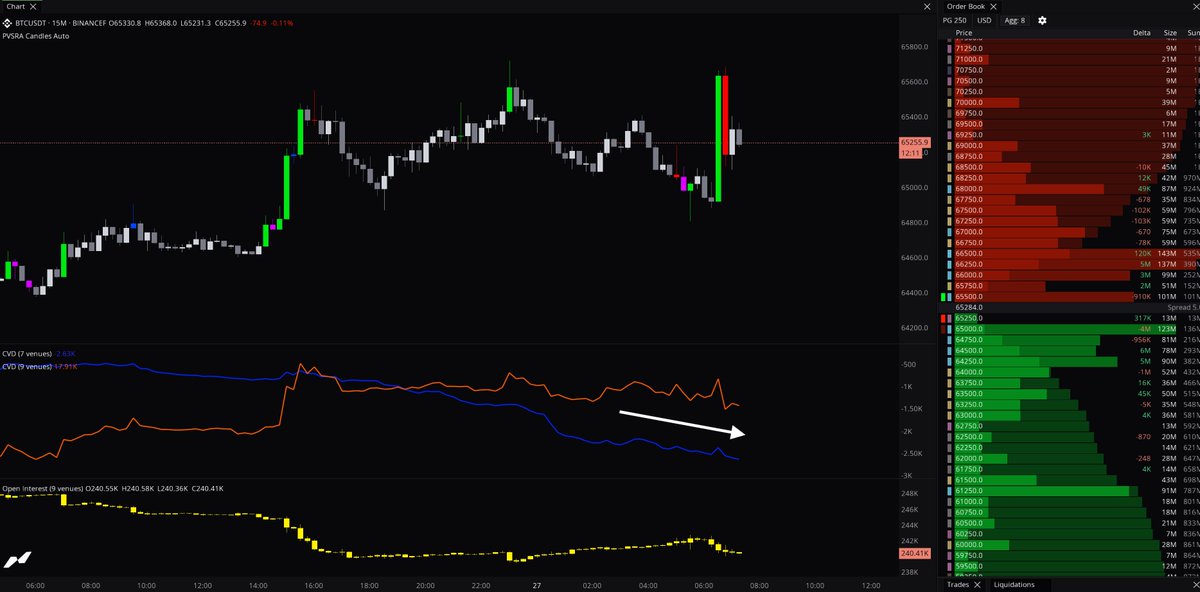
Task: Close the Trades tab with its X
Action: tap(977, 585)
